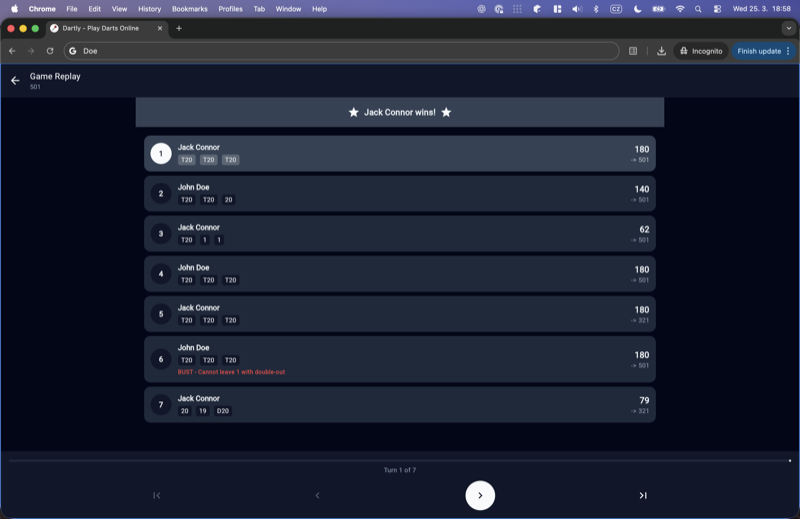Click John Doe name in turn 4
This screenshot has width=800, height=519.
click(x=193, y=267)
